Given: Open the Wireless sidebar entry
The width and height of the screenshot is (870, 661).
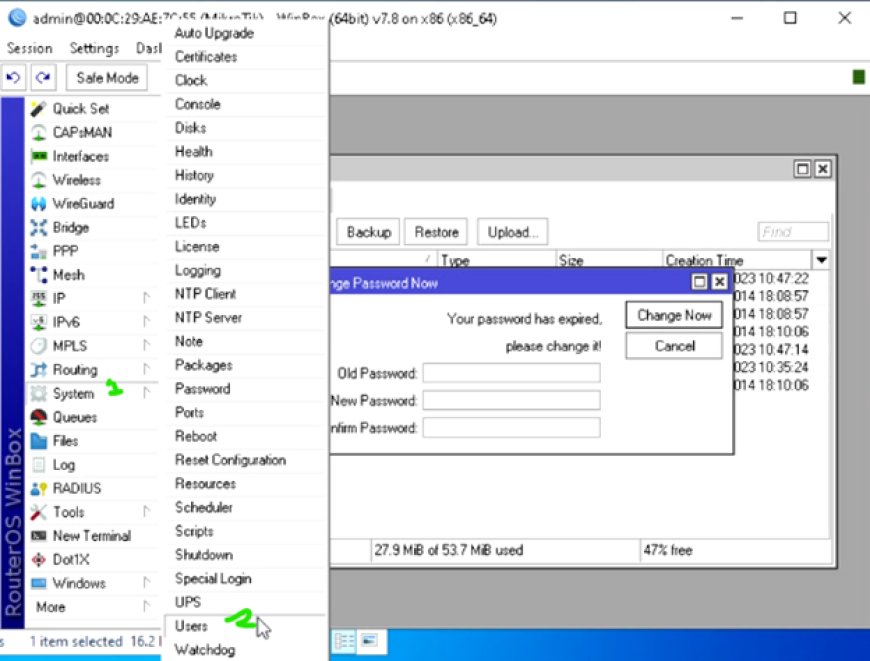Looking at the screenshot, I should pos(77,180).
